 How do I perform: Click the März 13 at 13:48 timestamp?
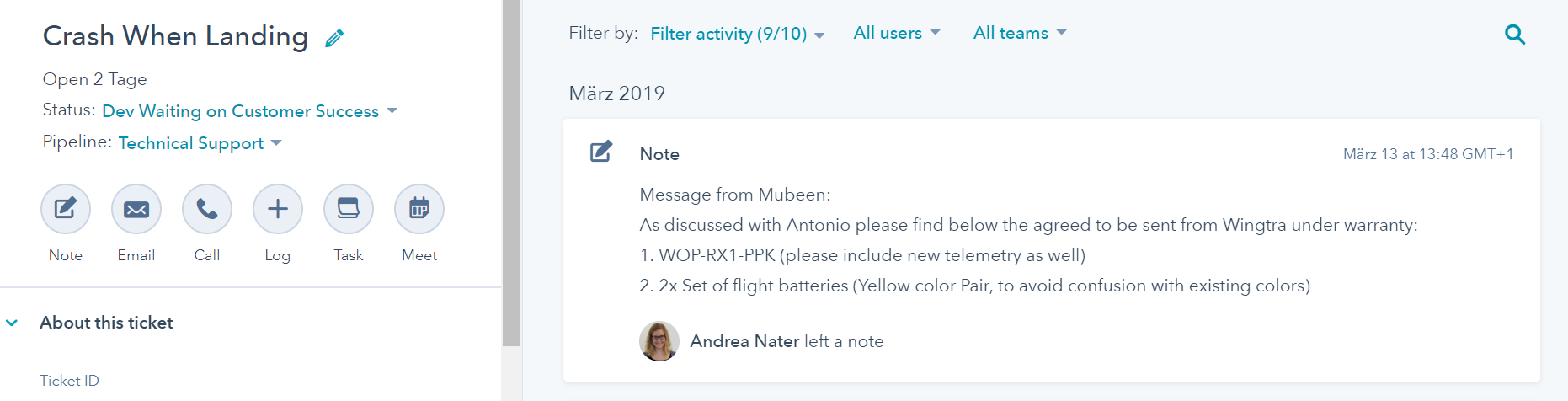click(x=1427, y=154)
